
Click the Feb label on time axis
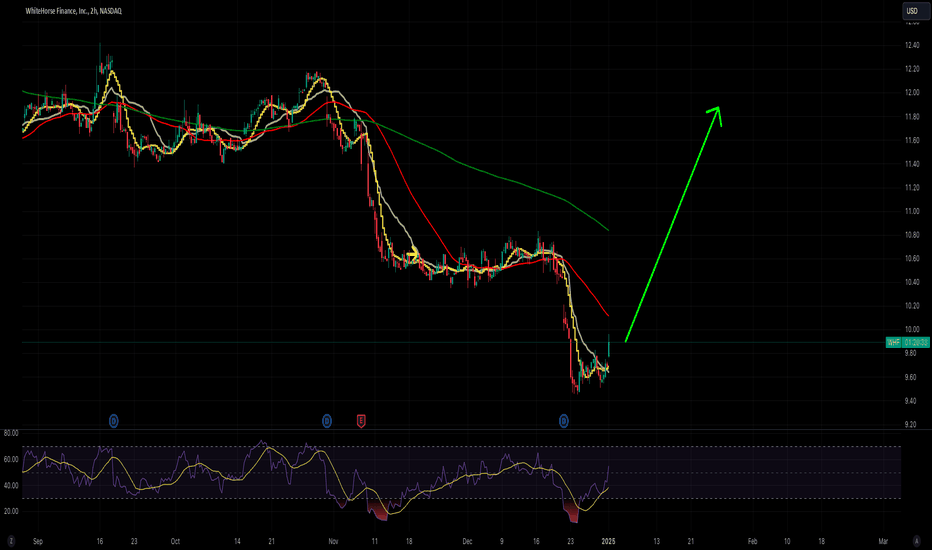[x=752, y=542]
